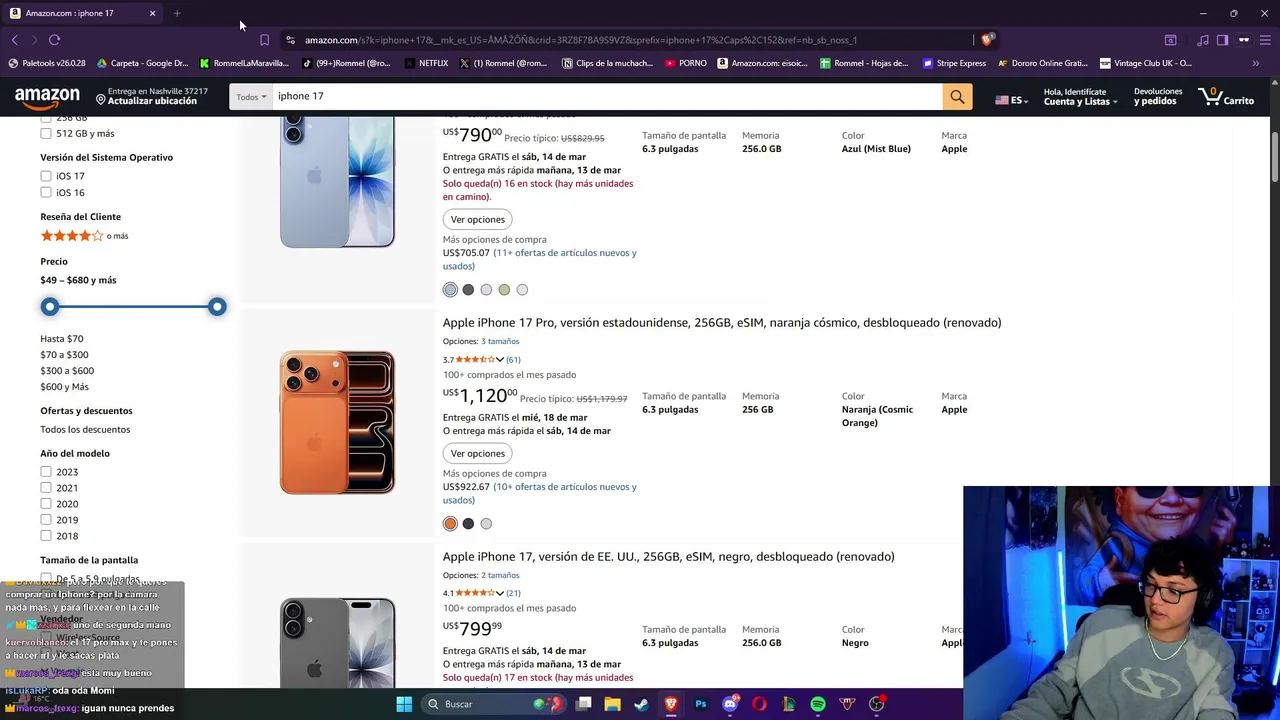Open File Explorer from taskbar
Image resolution: width=1280 pixels, height=720 pixels.
(x=612, y=704)
